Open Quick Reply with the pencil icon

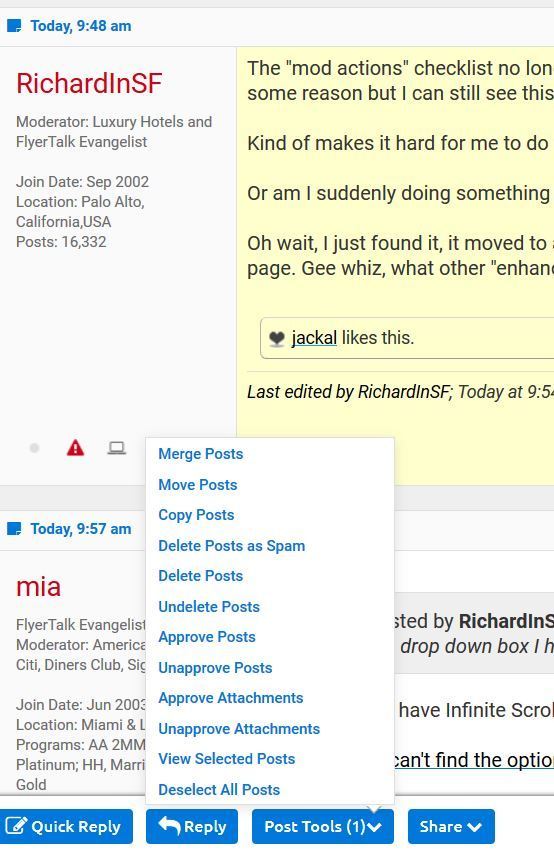pos(66,827)
